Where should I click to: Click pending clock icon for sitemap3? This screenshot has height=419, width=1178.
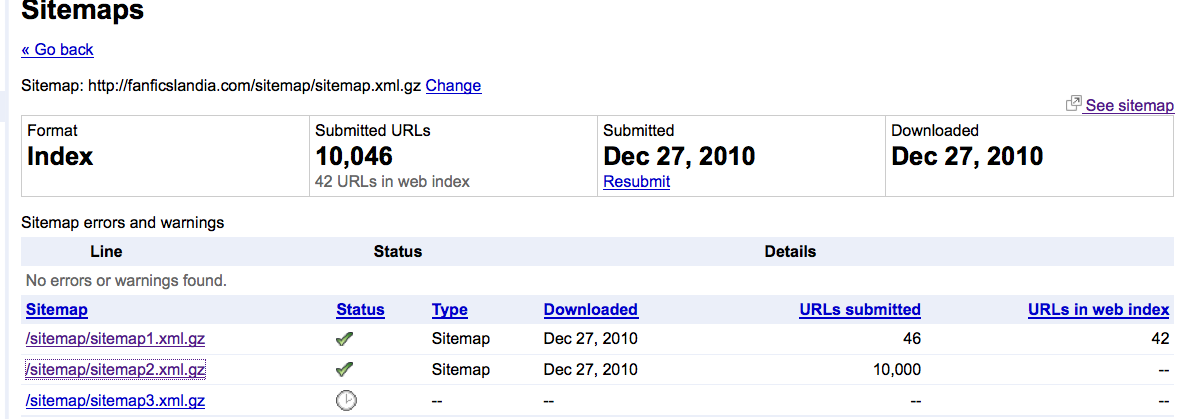[345, 400]
